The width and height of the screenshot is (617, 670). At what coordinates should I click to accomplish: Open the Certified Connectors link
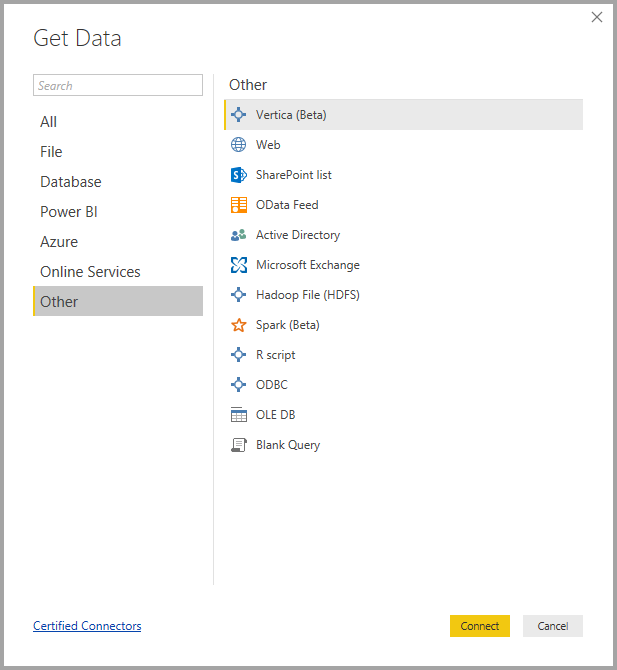click(x=87, y=626)
